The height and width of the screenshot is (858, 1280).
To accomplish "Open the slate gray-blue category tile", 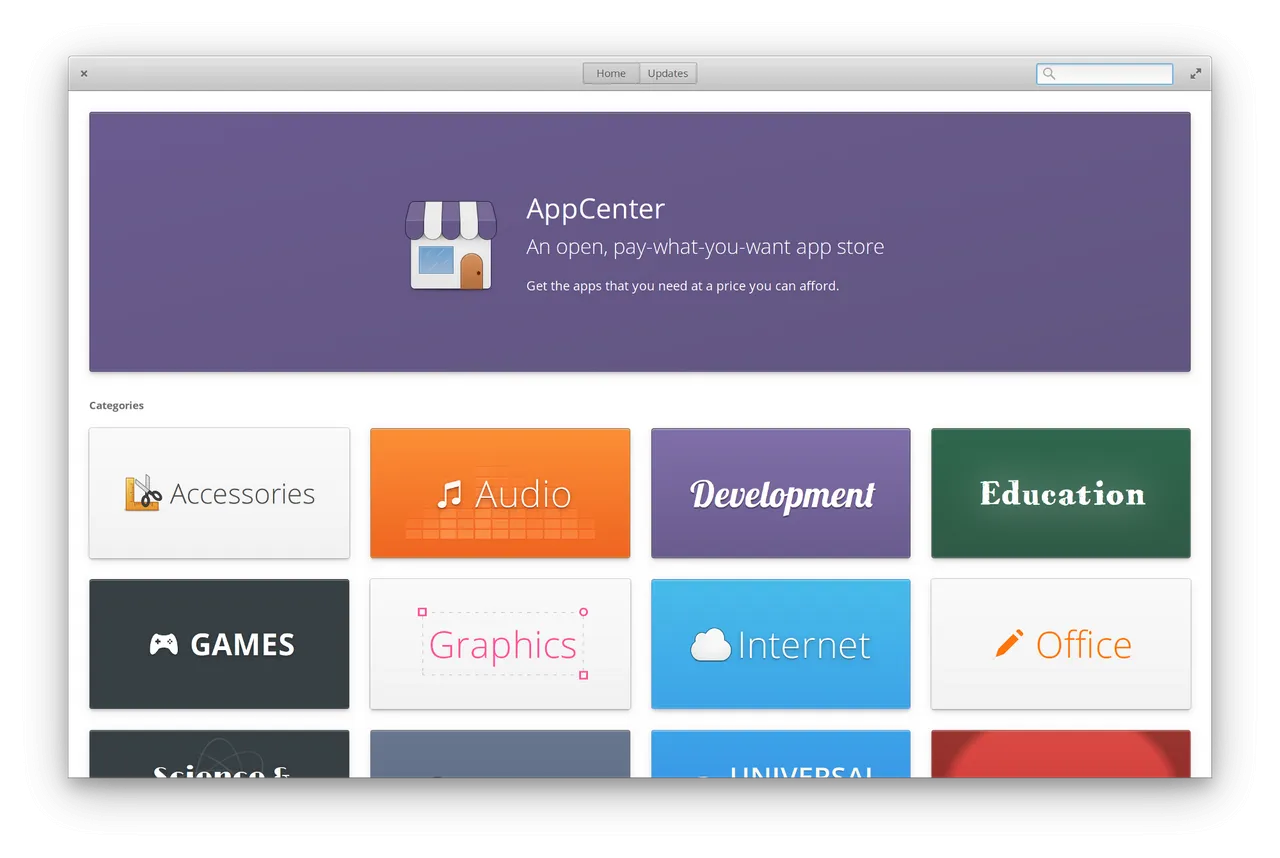I will click(x=500, y=753).
